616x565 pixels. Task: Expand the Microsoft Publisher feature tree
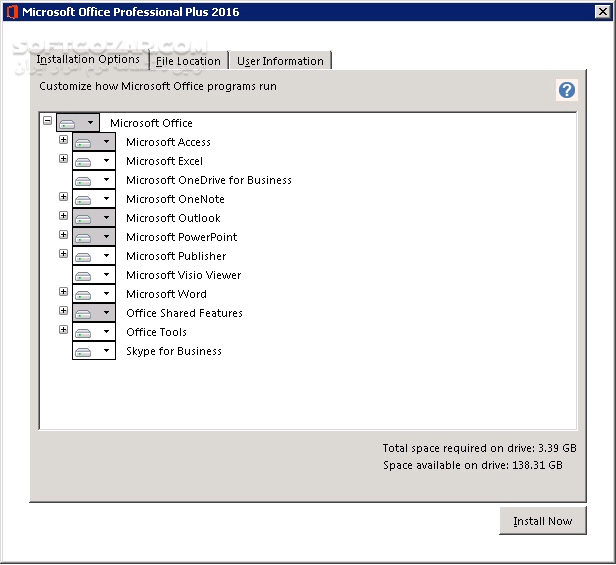[x=63, y=253]
